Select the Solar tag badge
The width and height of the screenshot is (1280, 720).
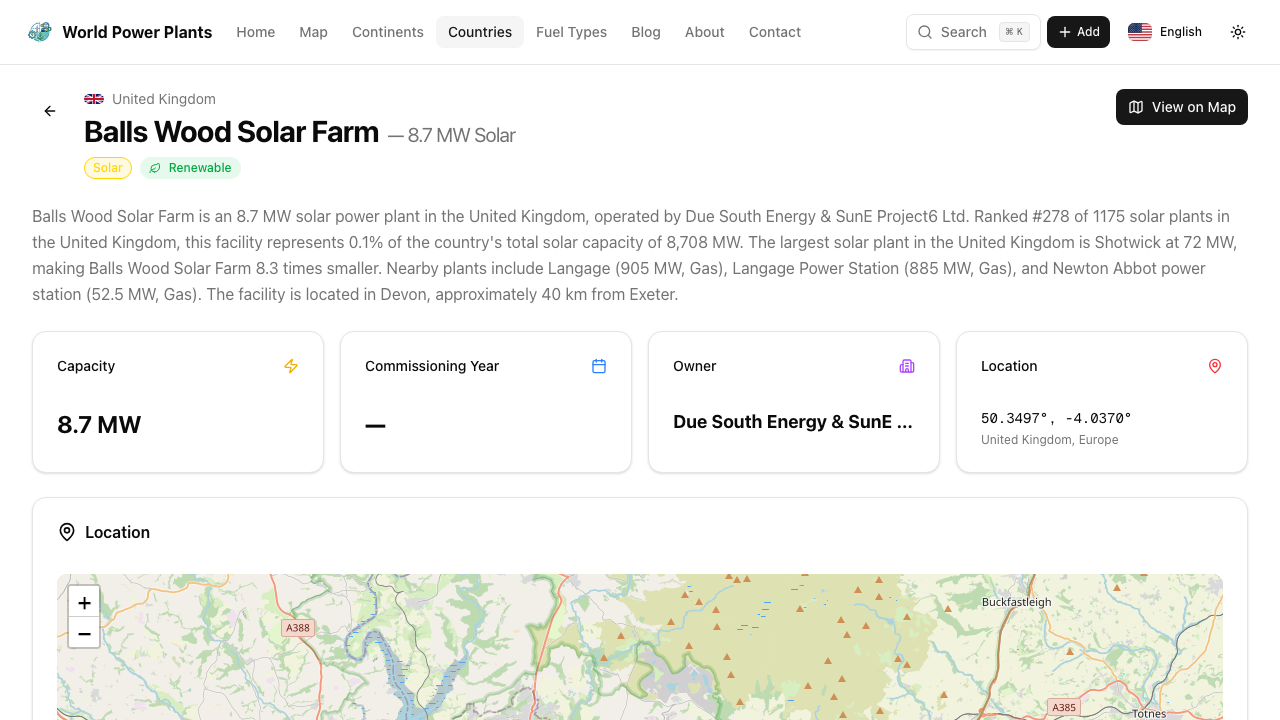107,167
